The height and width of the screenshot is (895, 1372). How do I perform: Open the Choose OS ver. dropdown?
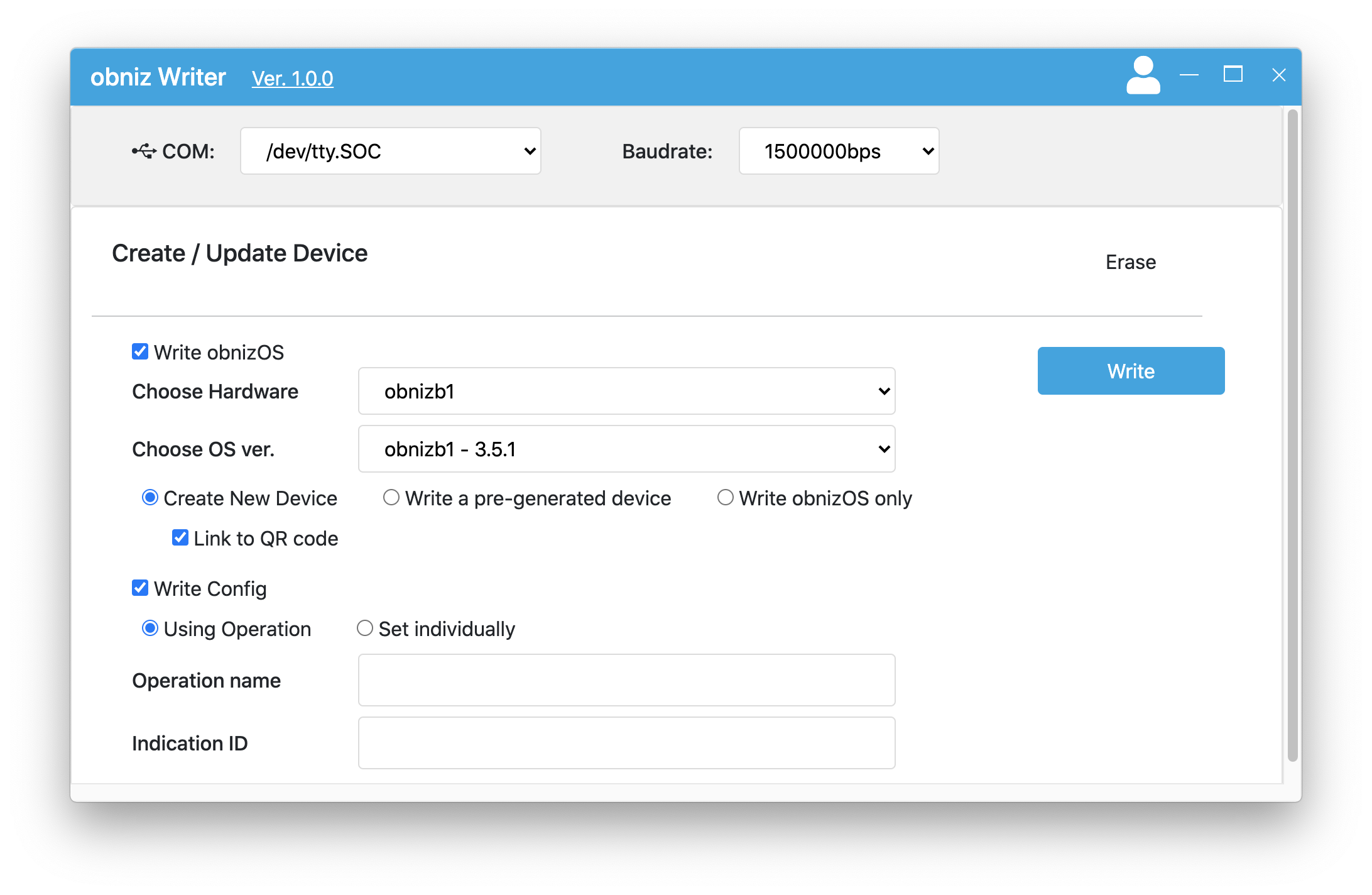click(x=626, y=449)
